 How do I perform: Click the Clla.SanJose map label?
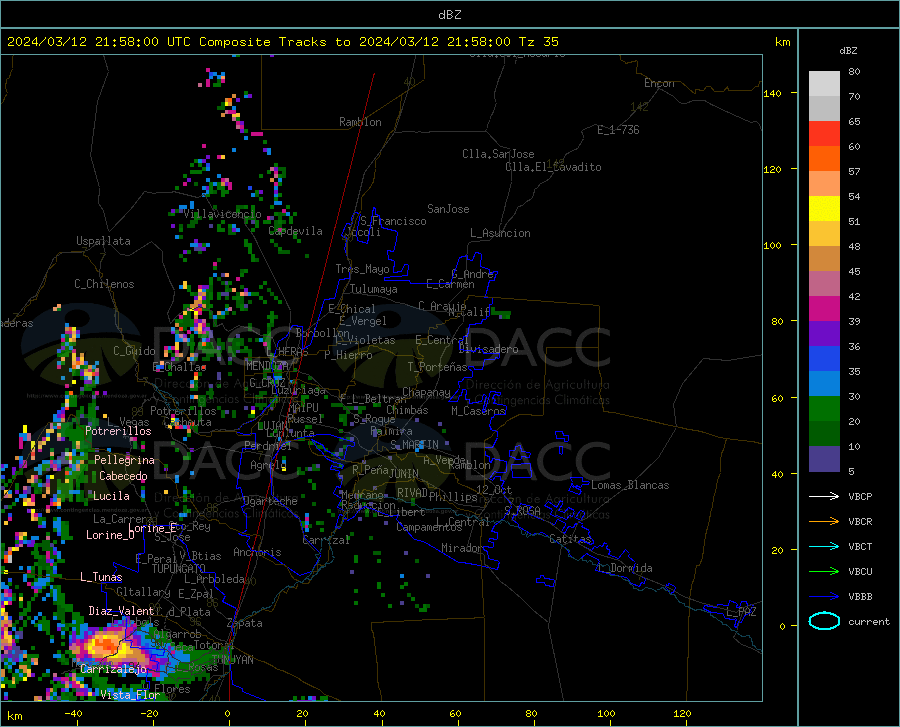click(x=498, y=154)
